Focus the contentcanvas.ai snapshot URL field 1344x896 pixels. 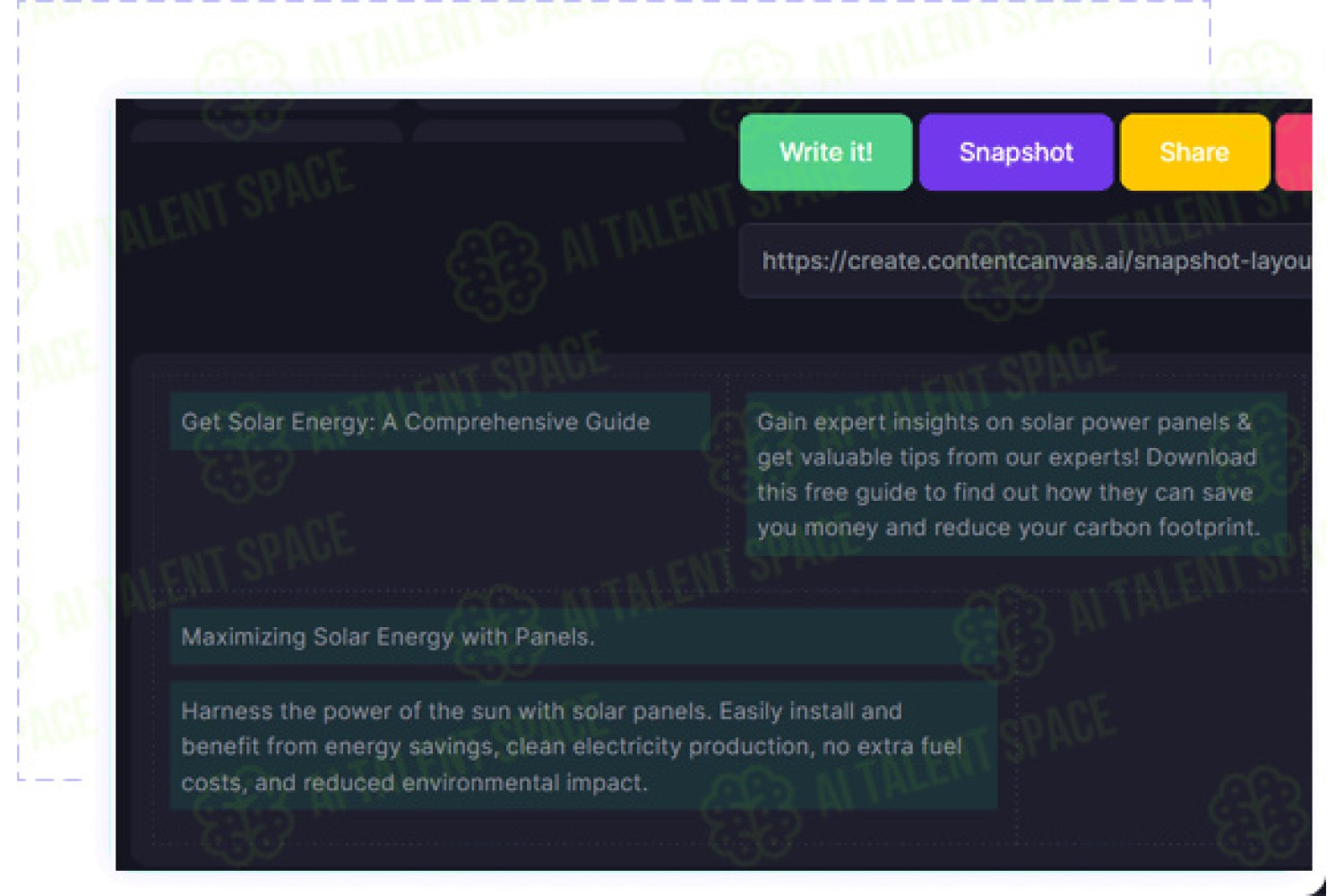pyautogui.click(x=1026, y=261)
